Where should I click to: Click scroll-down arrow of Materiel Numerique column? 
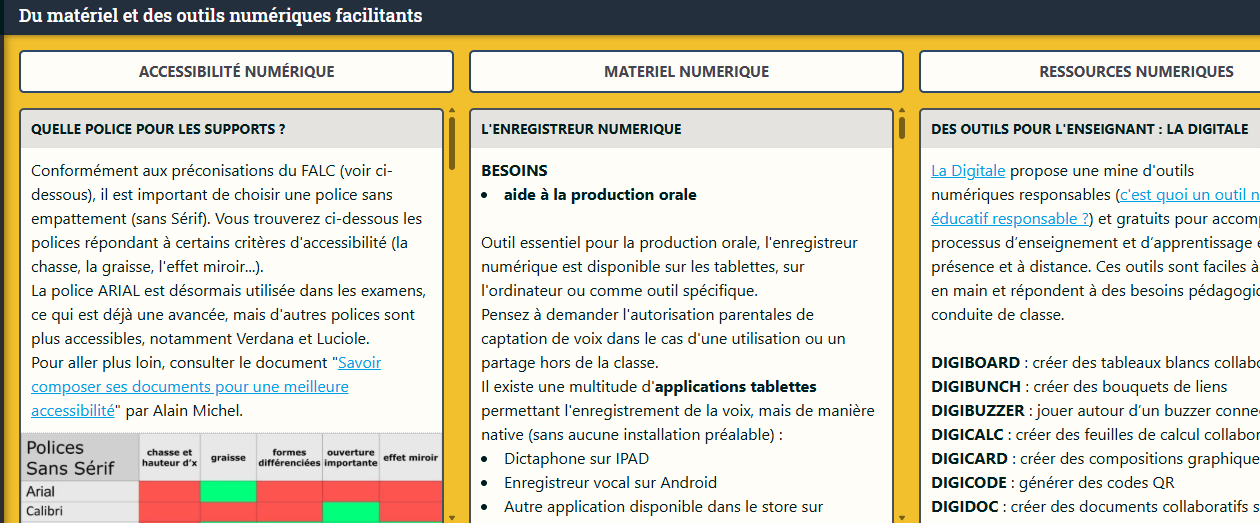point(902,517)
